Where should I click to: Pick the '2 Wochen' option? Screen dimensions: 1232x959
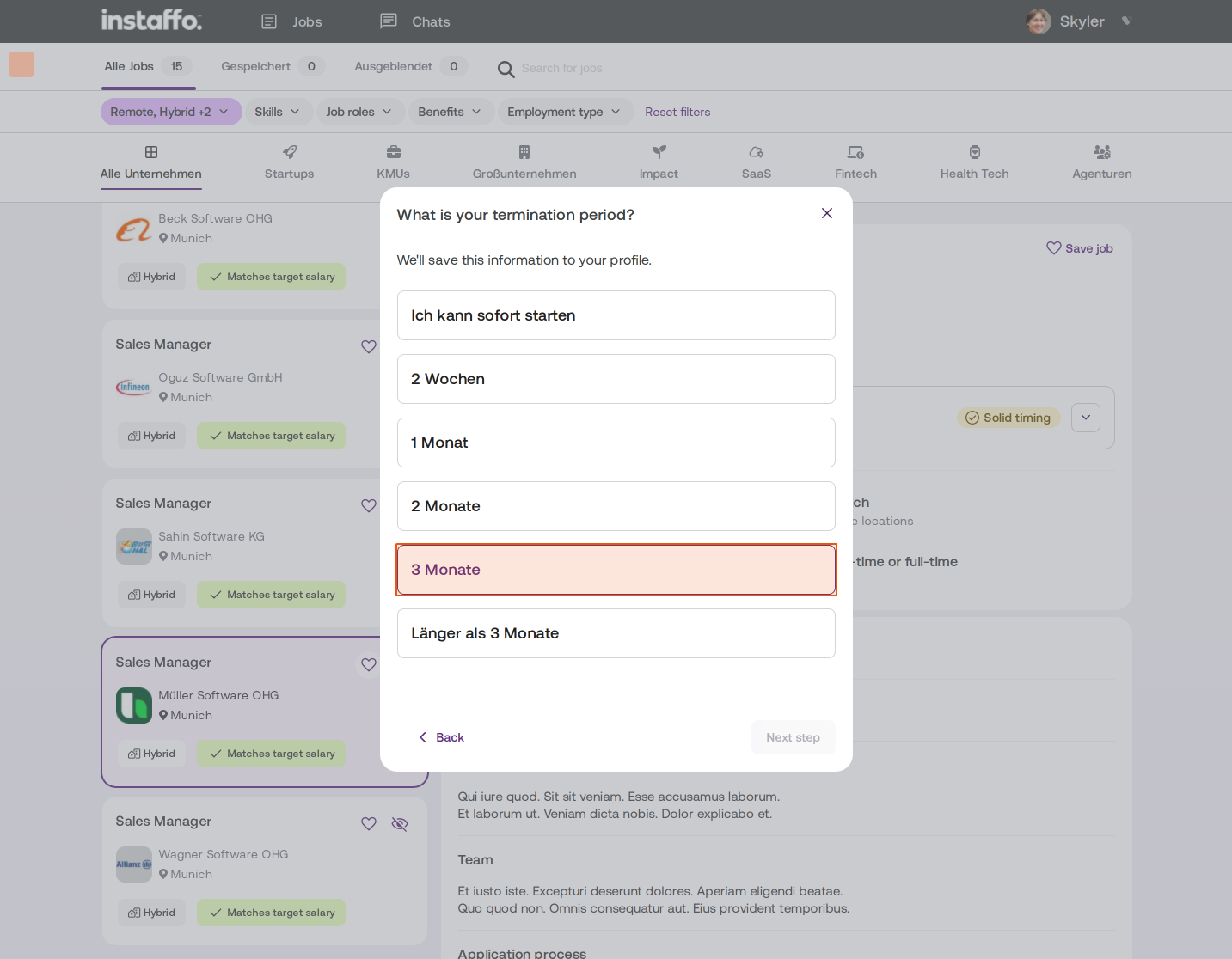click(x=616, y=379)
